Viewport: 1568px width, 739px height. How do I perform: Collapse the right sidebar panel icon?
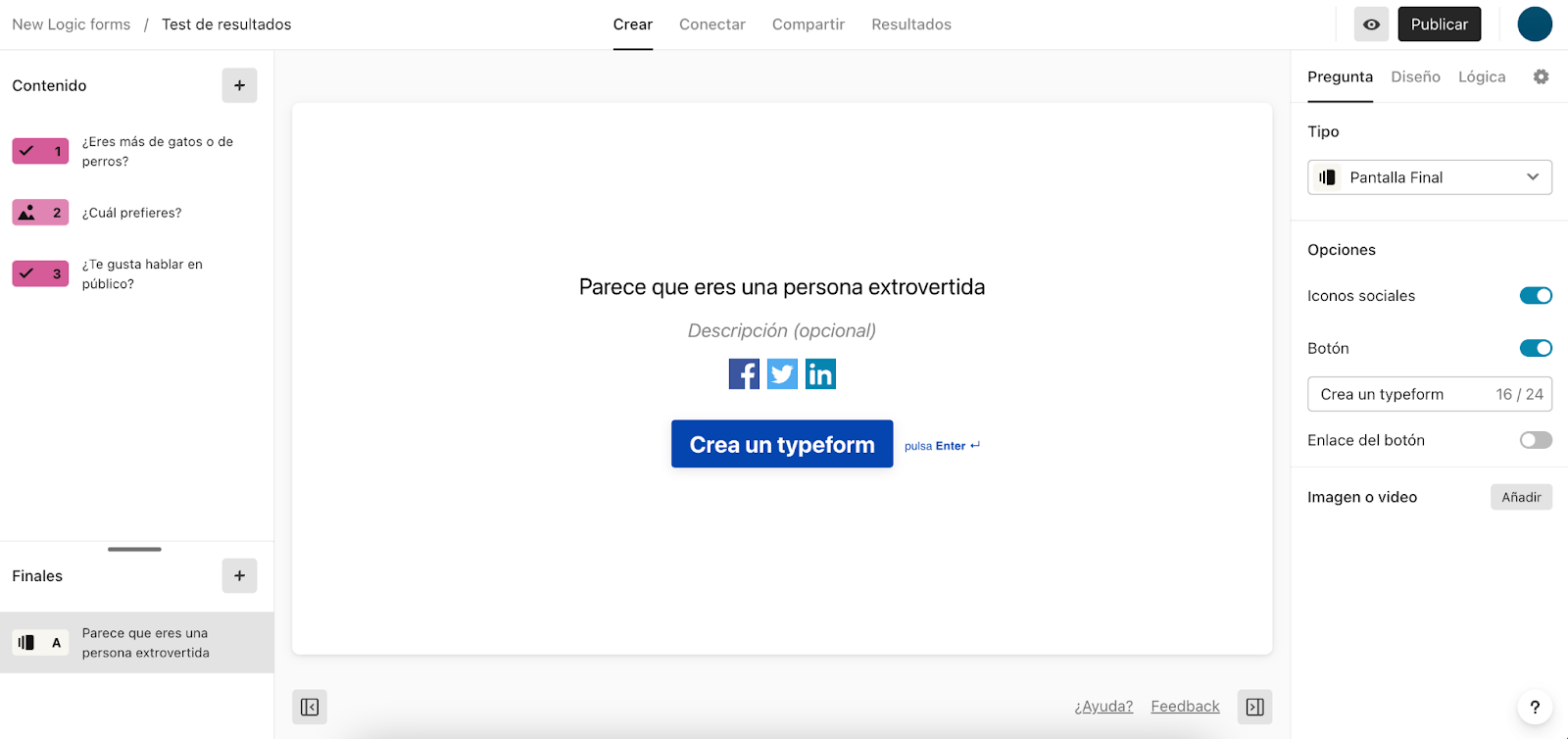tap(1254, 707)
